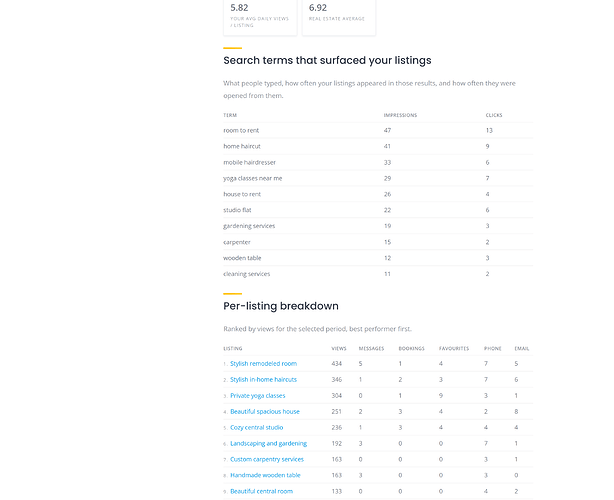The image size is (614, 500).
Task: Open the Stylish remodeled room listing
Action: click(263, 364)
